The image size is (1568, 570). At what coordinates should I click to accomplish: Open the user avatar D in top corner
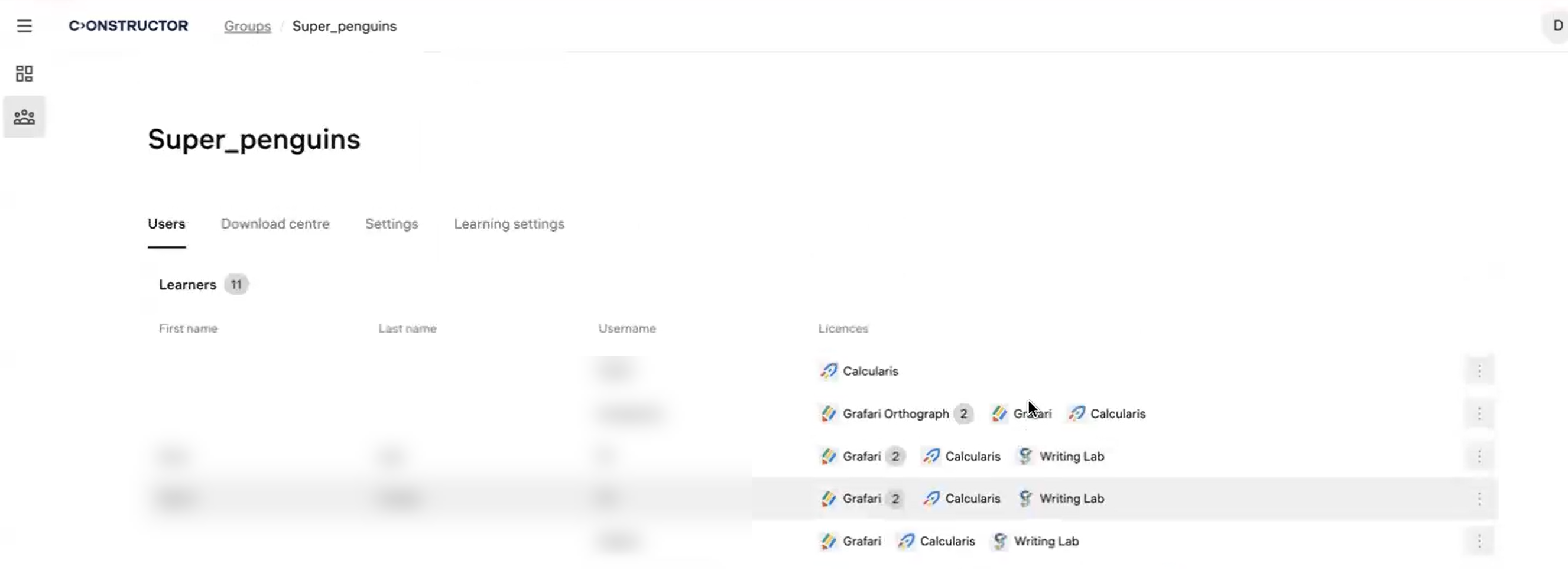[x=1557, y=26]
